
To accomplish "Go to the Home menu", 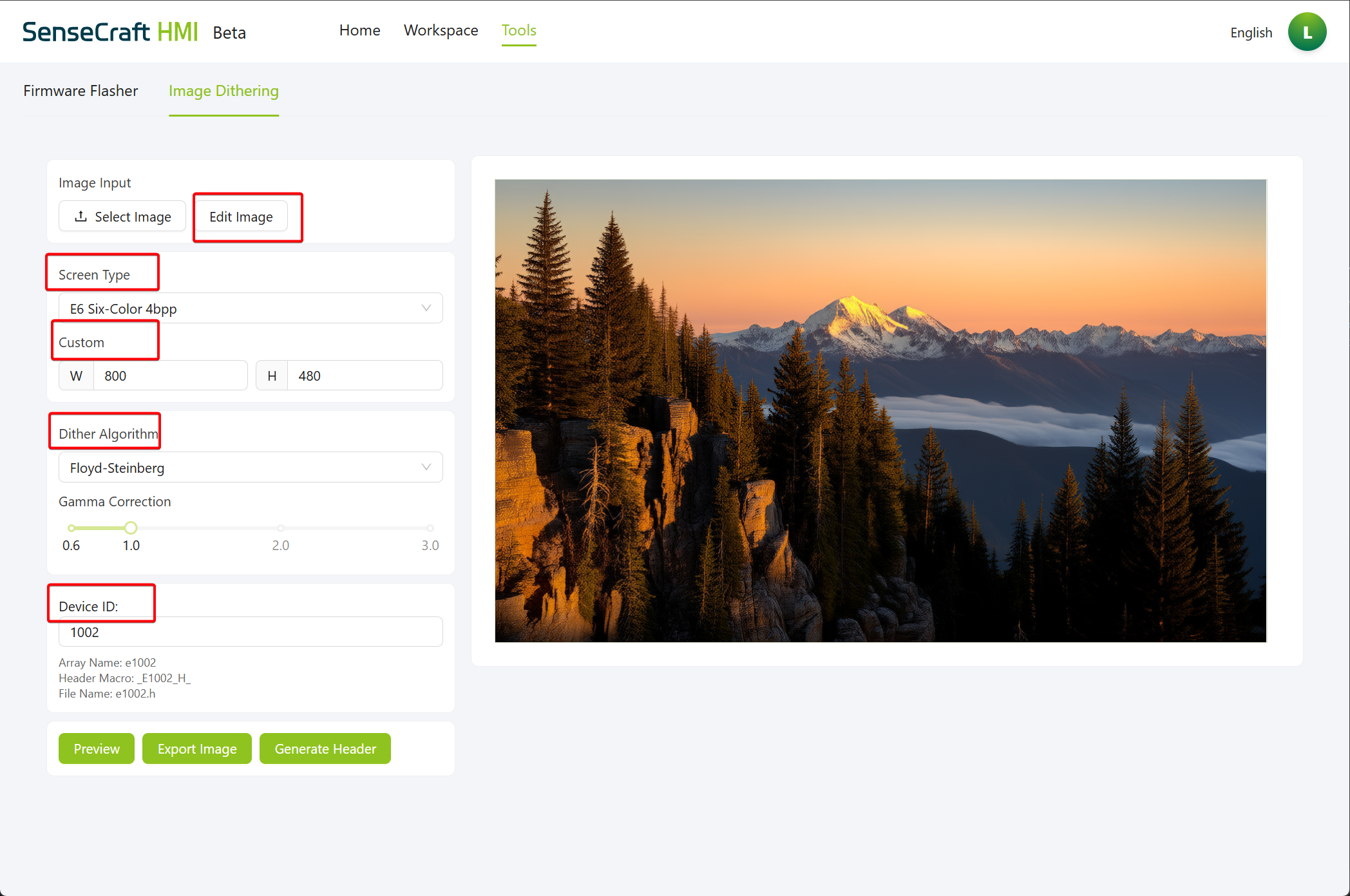I will tap(359, 30).
